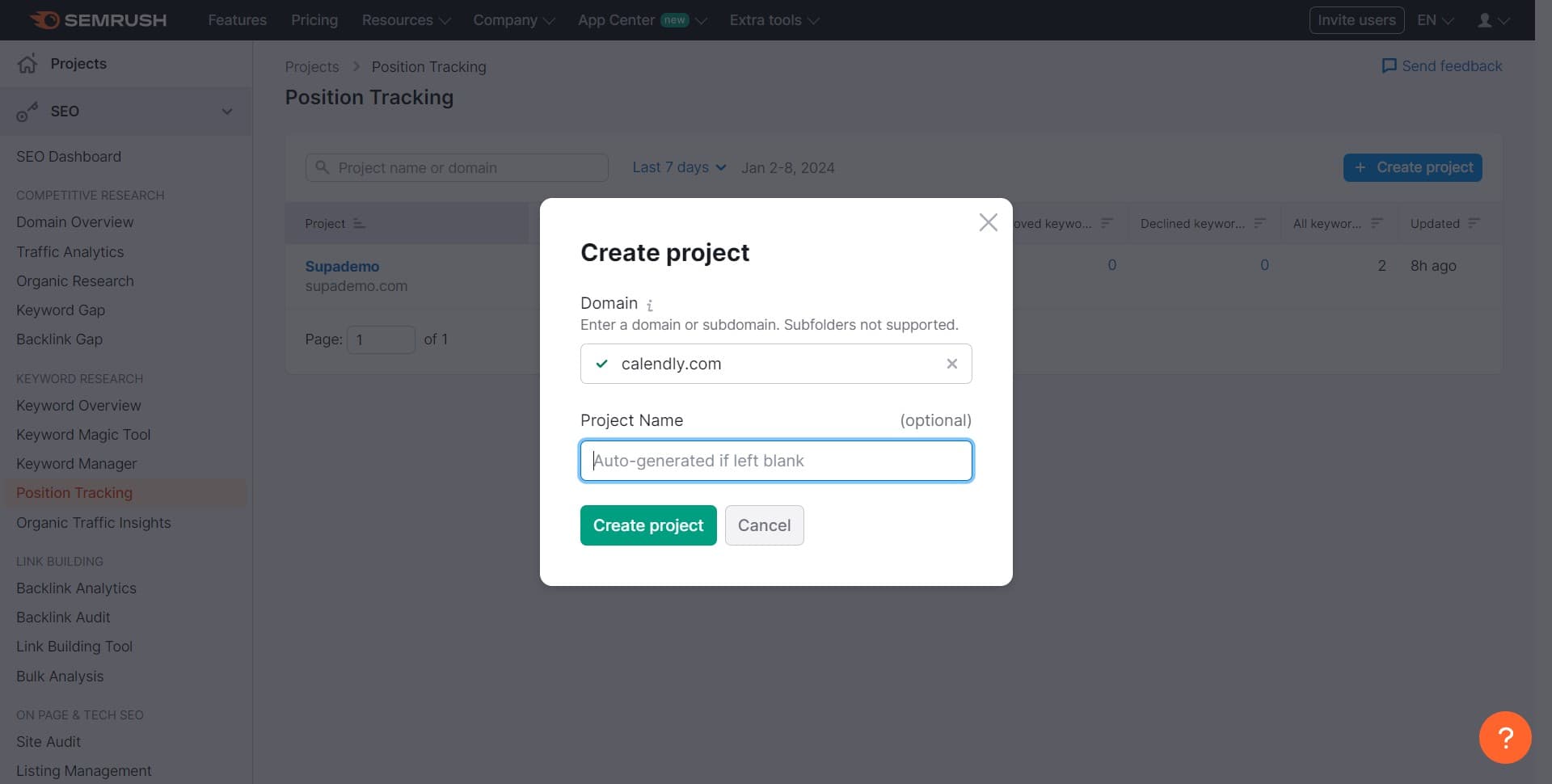This screenshot has height=784, width=1552.
Task: Open the orange help question mark
Action: (x=1504, y=737)
